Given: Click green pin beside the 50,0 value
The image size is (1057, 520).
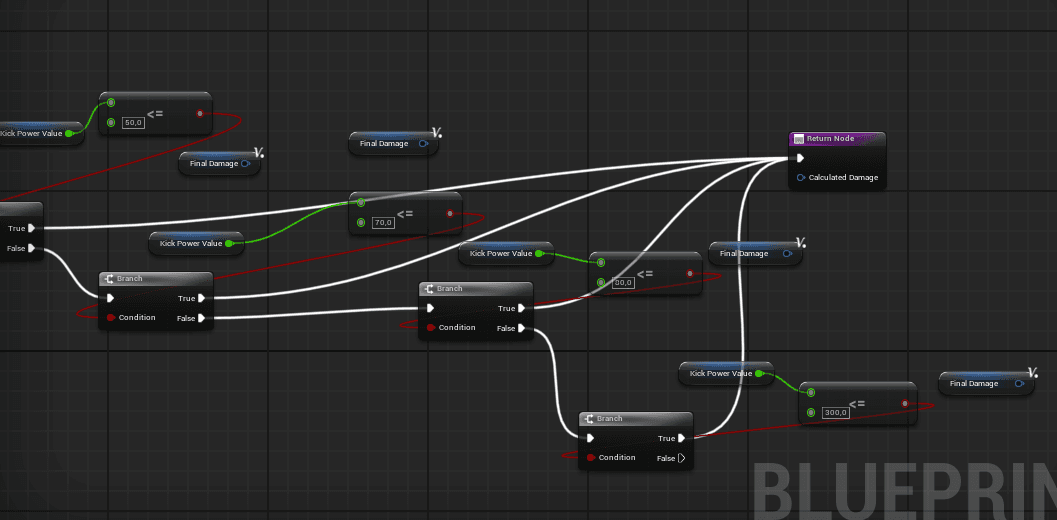Looking at the screenshot, I should (x=111, y=123).
